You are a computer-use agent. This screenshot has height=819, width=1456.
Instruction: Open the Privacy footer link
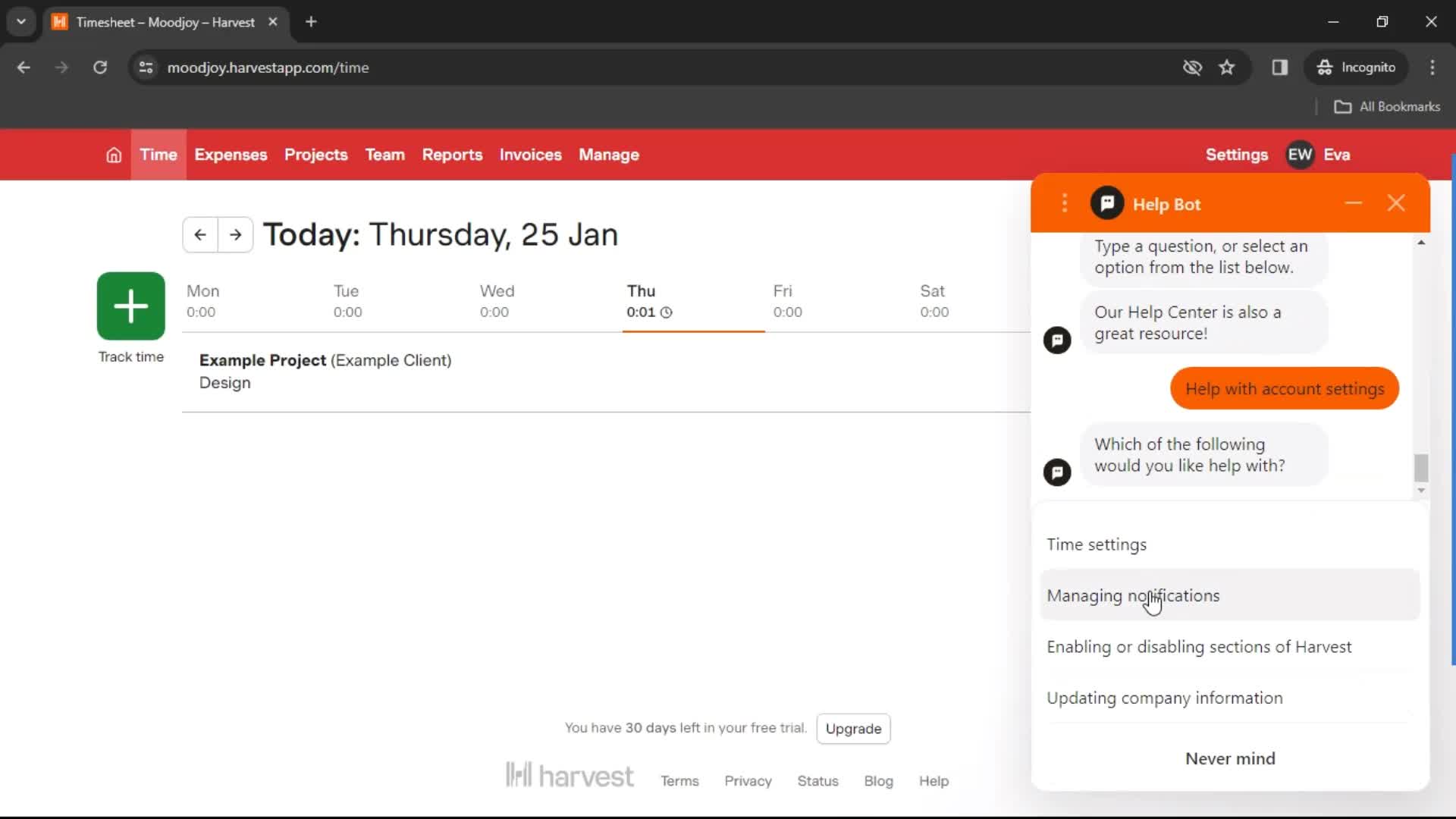748,781
